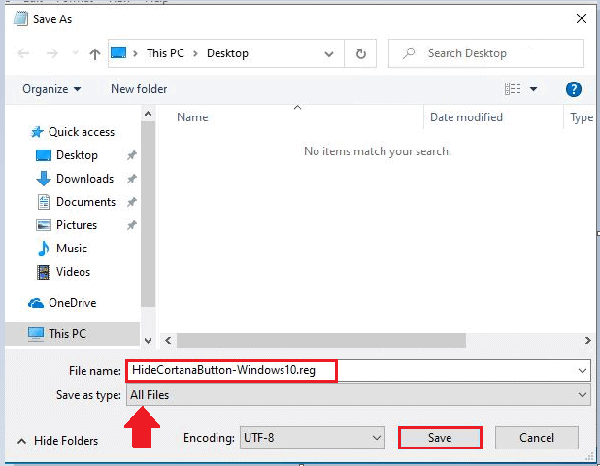
Task: Expand the Save as type dropdown
Action: 358,395
